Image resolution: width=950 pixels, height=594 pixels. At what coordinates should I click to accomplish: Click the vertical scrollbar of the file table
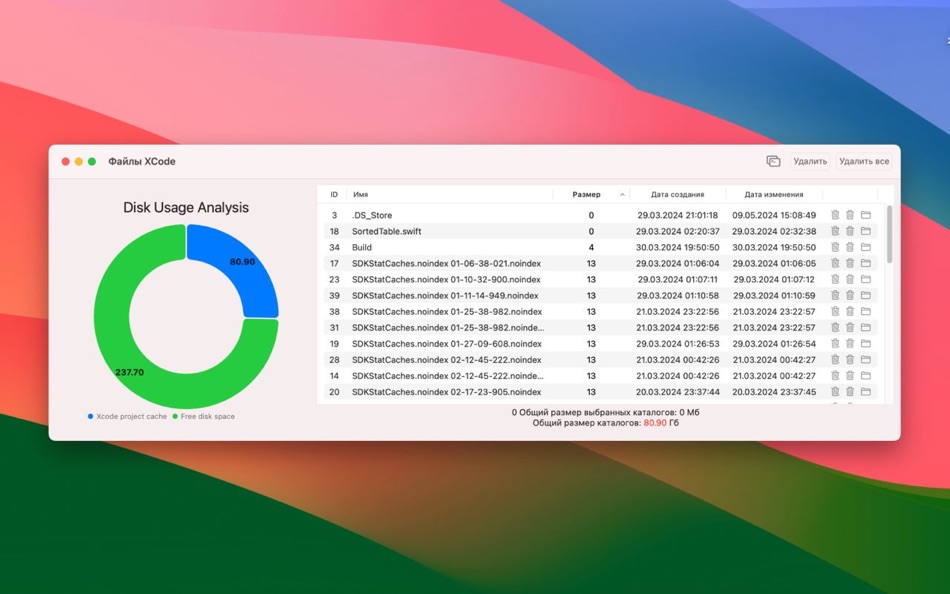click(x=889, y=234)
